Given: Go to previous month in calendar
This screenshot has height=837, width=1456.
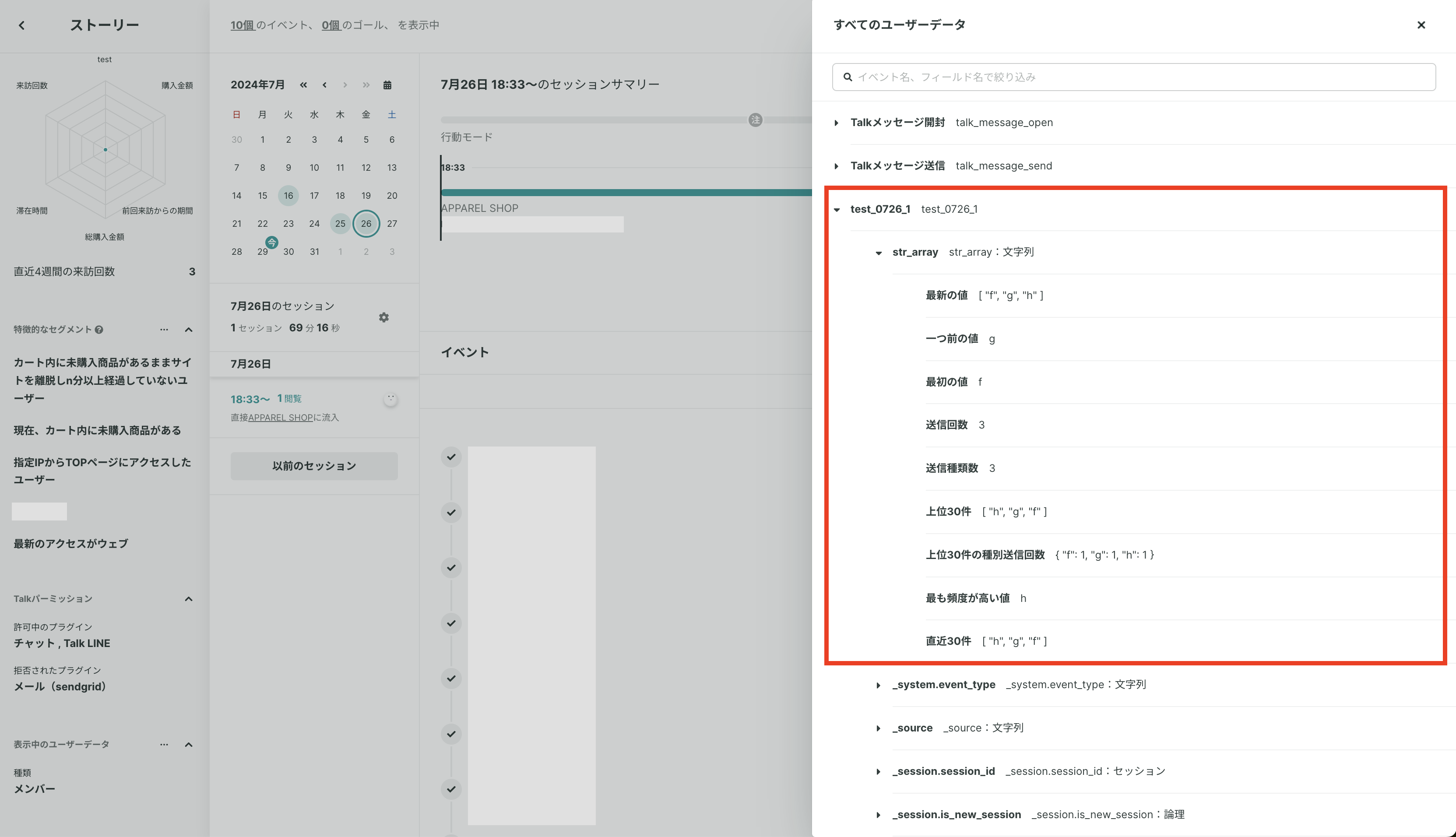Looking at the screenshot, I should click(x=325, y=85).
